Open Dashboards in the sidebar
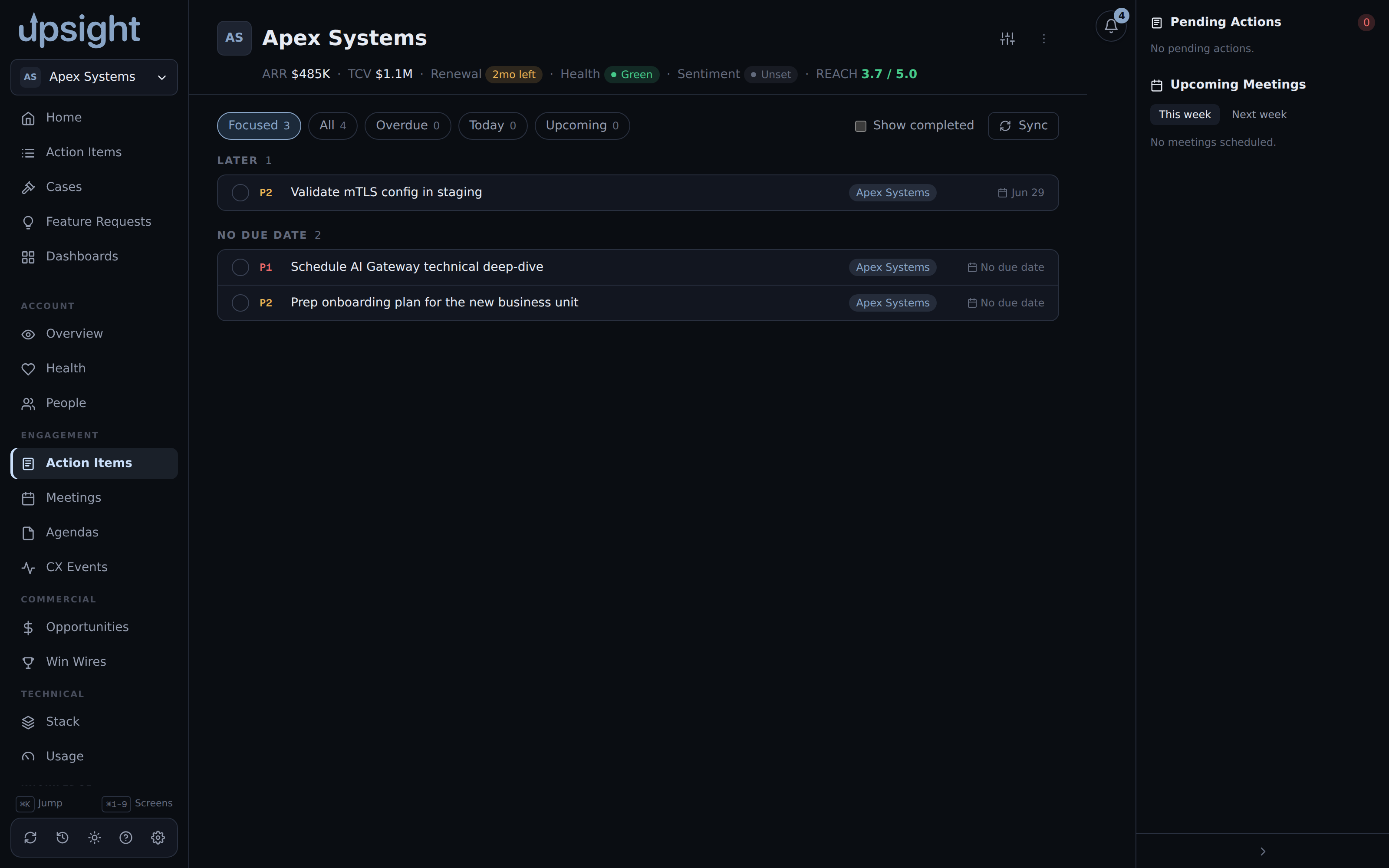1389x868 pixels. pos(94,256)
